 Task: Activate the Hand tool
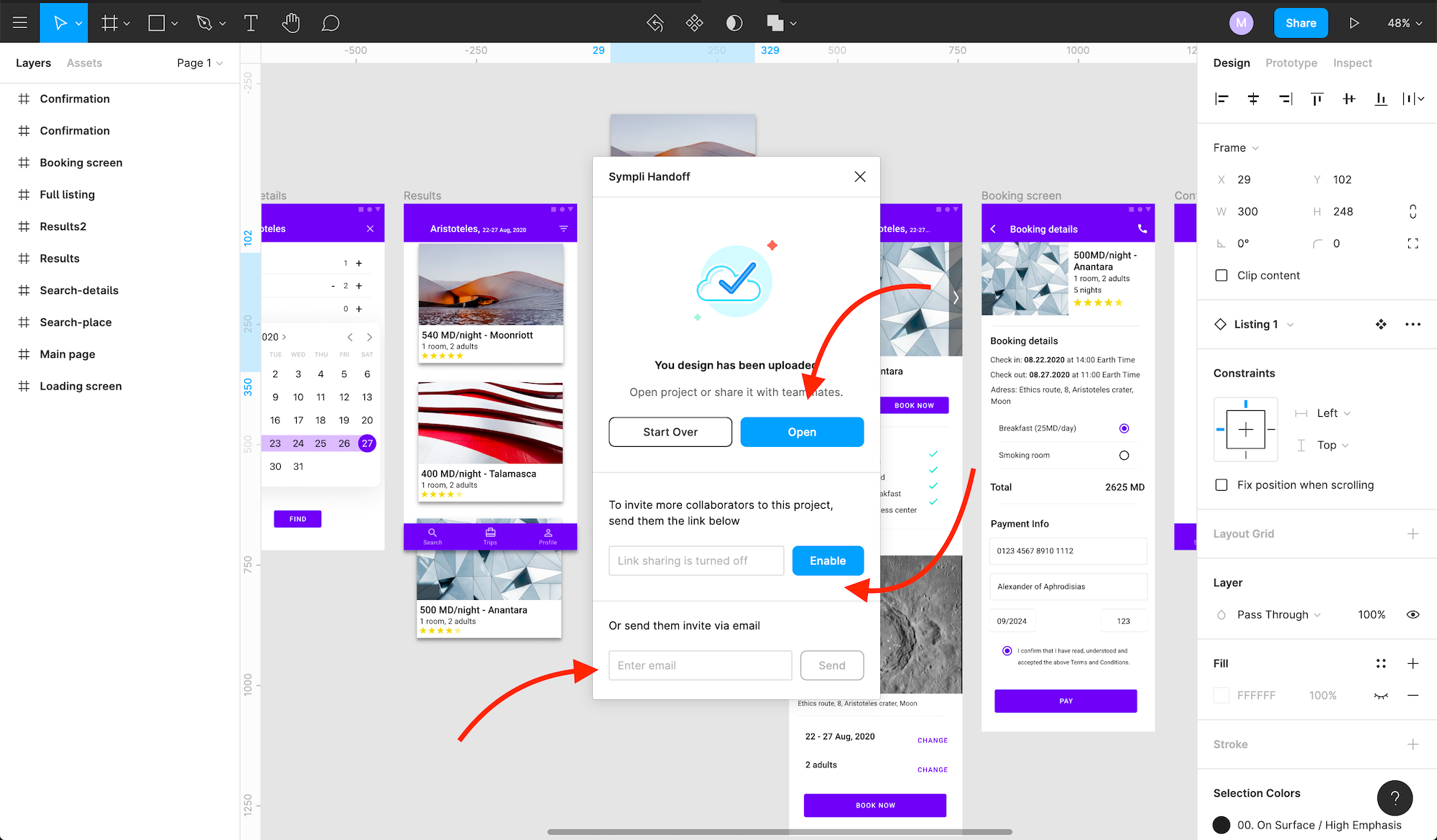click(290, 23)
